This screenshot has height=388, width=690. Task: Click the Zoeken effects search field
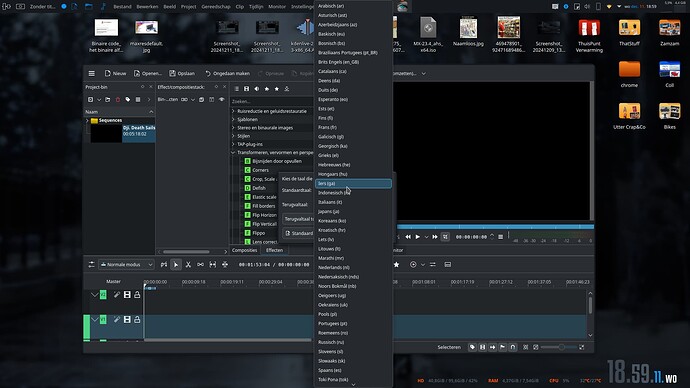tap(272, 101)
